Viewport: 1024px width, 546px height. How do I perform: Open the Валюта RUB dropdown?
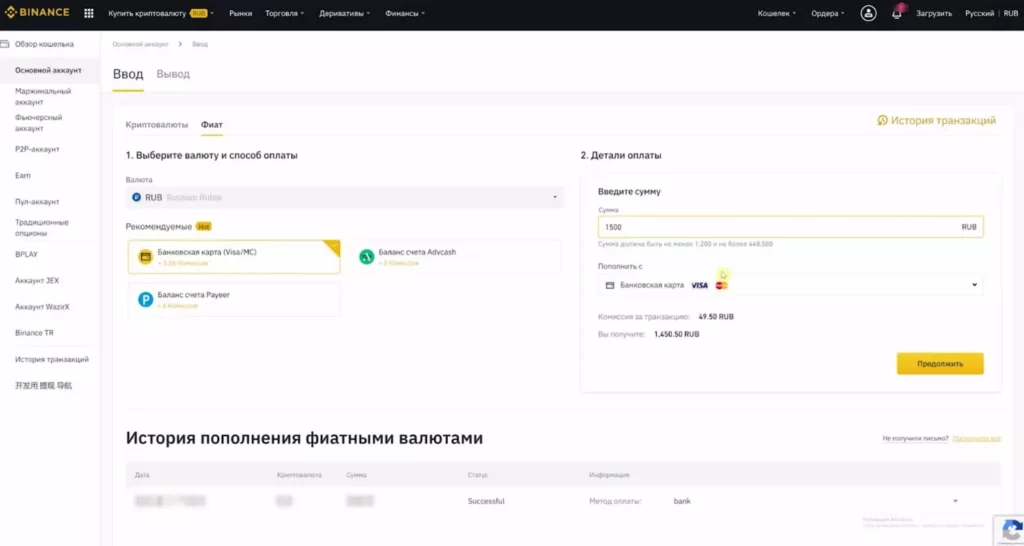coord(345,197)
